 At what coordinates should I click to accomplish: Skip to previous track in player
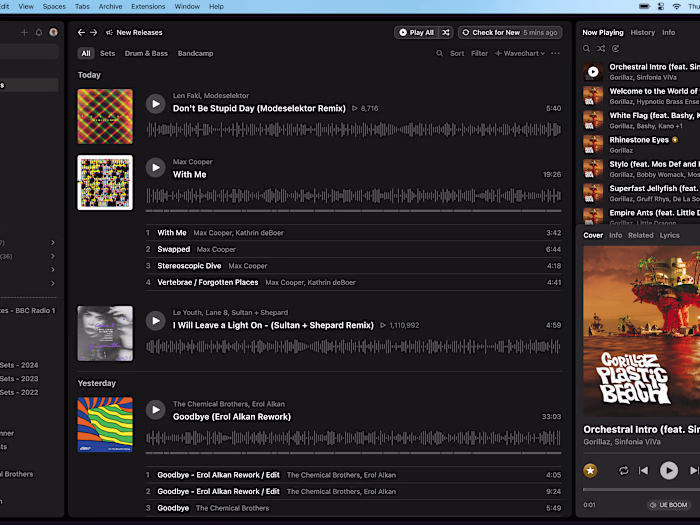click(643, 470)
